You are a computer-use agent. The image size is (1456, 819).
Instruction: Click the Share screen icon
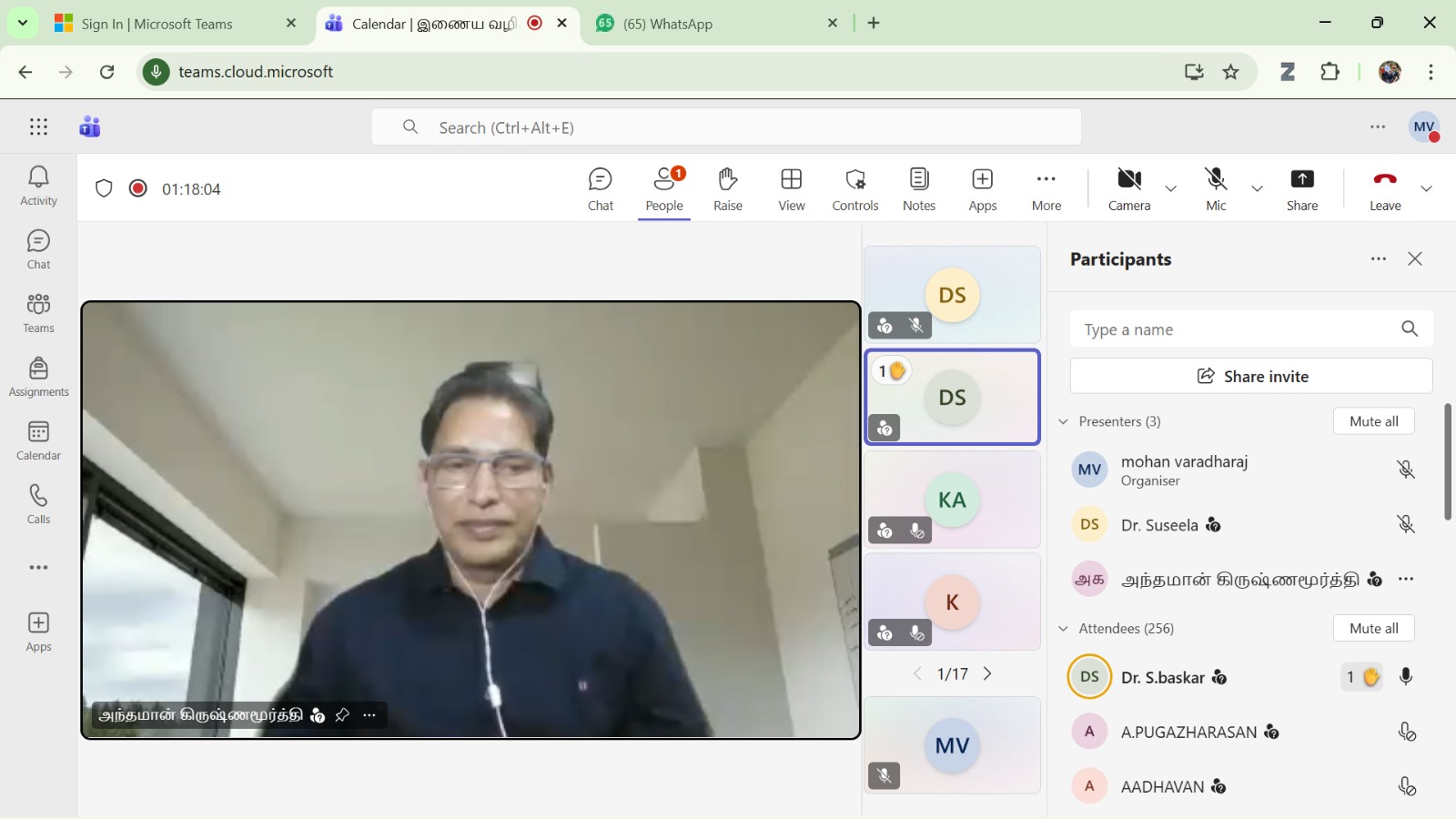(x=1301, y=188)
